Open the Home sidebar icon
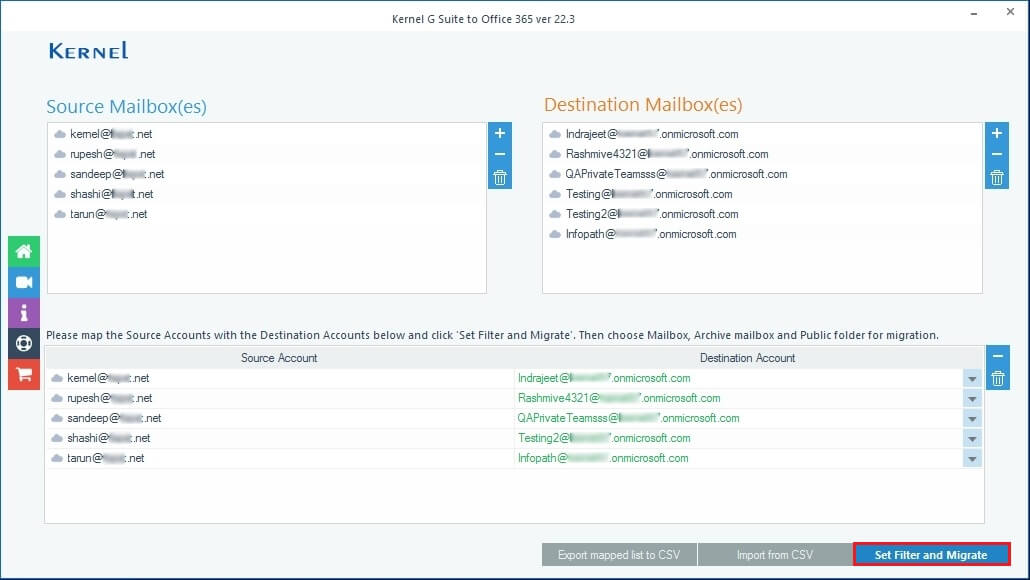 tap(24, 252)
